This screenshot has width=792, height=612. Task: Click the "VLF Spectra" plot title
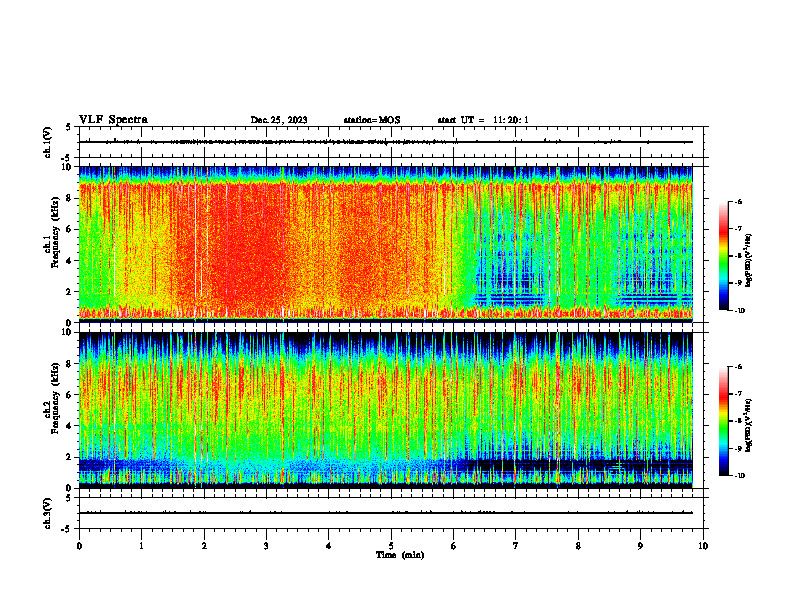click(x=113, y=120)
